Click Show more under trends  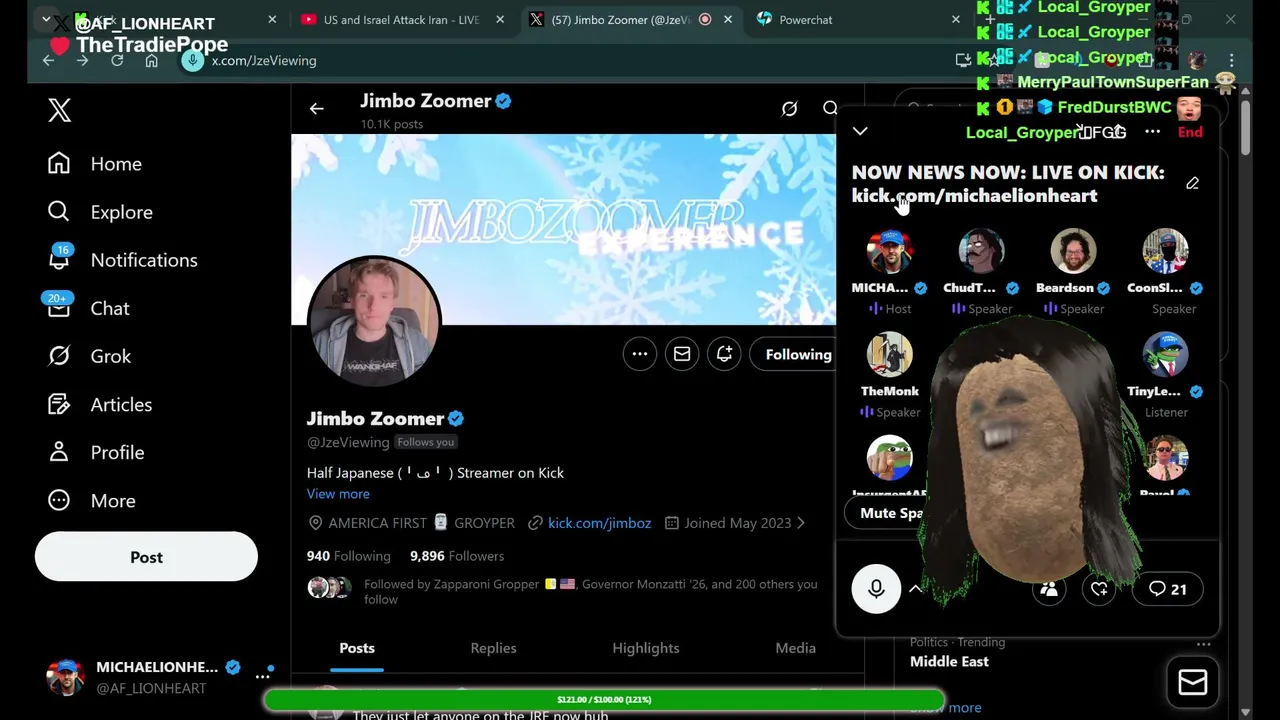[946, 707]
